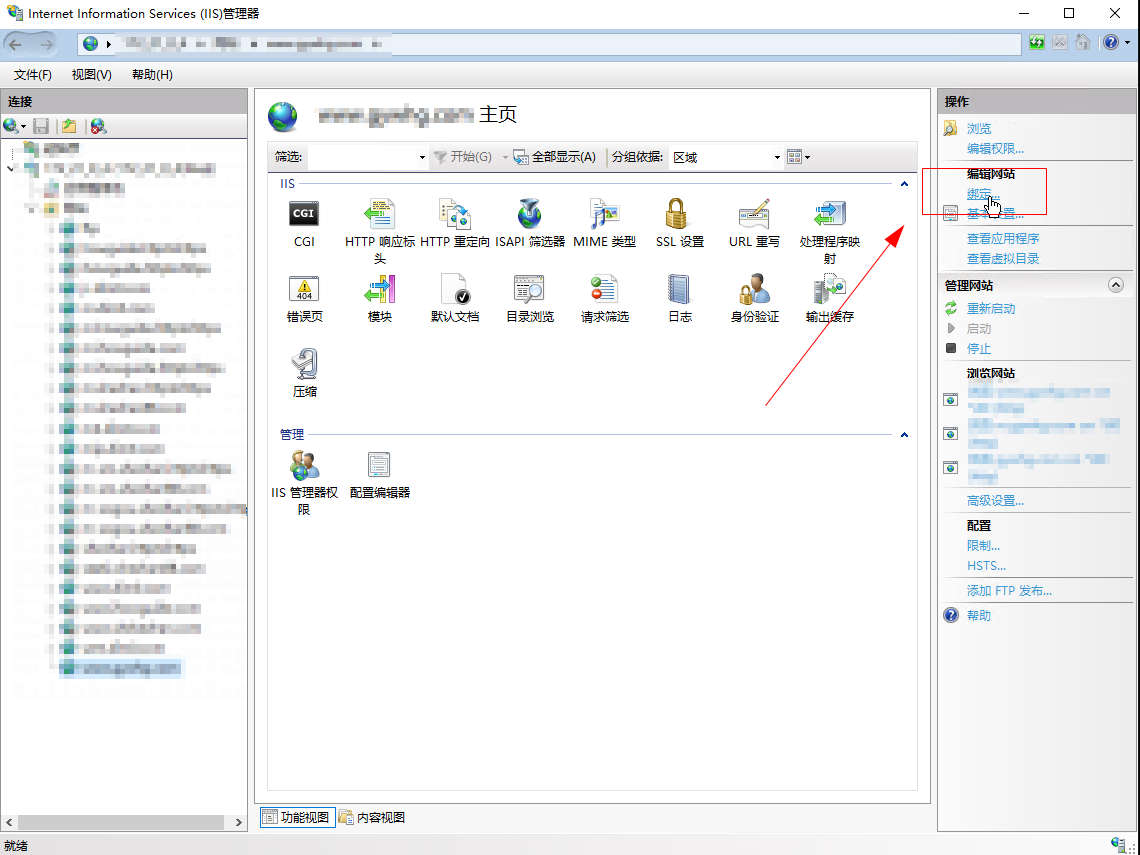Screen dimensions: 1140x855
Task: Click the back navigation arrow
Action: pyautogui.click(x=16, y=44)
